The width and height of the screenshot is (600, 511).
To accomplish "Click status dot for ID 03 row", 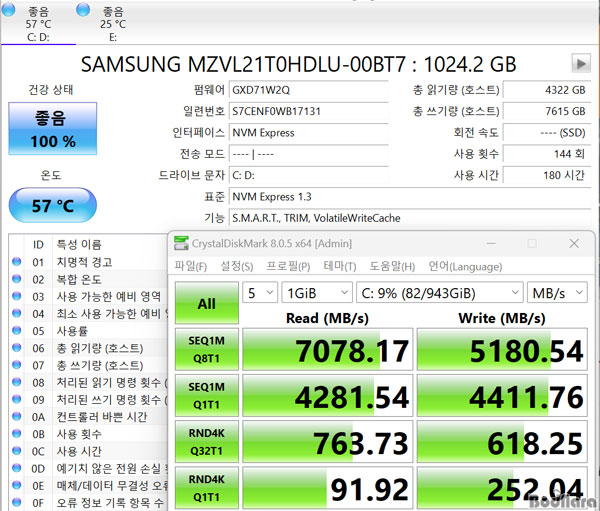I will point(16,296).
